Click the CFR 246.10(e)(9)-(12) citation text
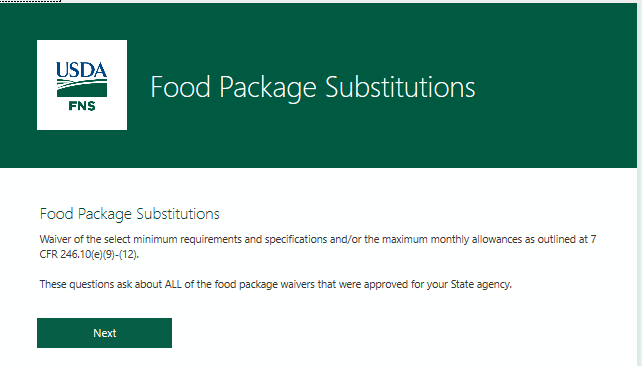 click(x=89, y=254)
